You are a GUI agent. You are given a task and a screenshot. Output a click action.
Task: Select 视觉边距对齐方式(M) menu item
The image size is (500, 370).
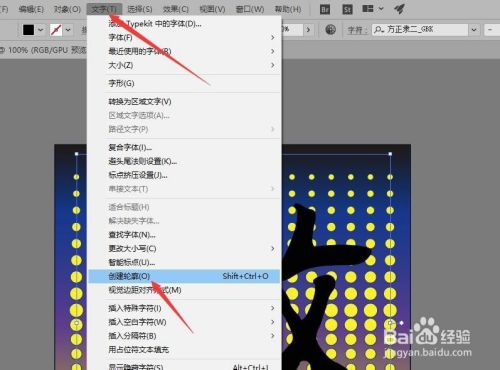pos(184,290)
